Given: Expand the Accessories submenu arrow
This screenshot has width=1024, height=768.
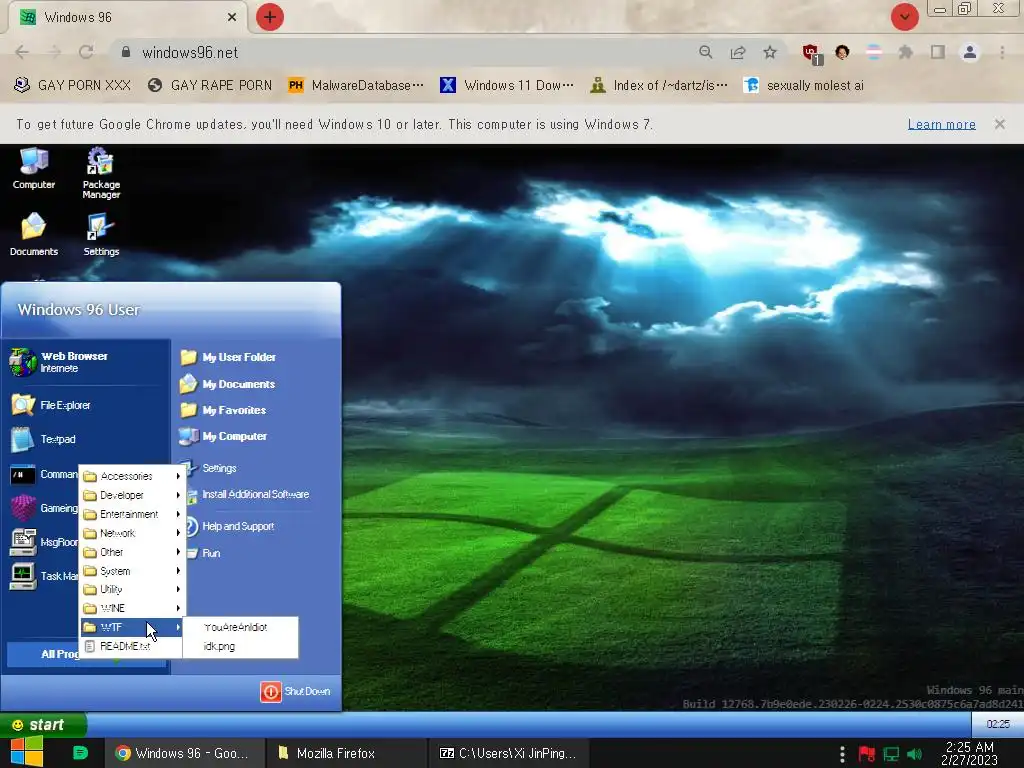Looking at the screenshot, I should pos(178,476).
